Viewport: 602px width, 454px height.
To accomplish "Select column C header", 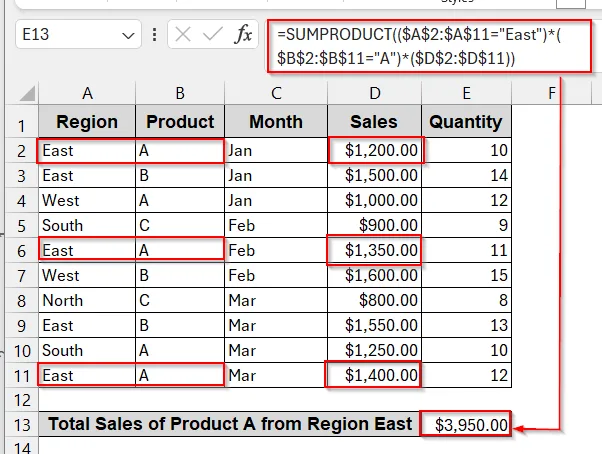I will point(276,93).
